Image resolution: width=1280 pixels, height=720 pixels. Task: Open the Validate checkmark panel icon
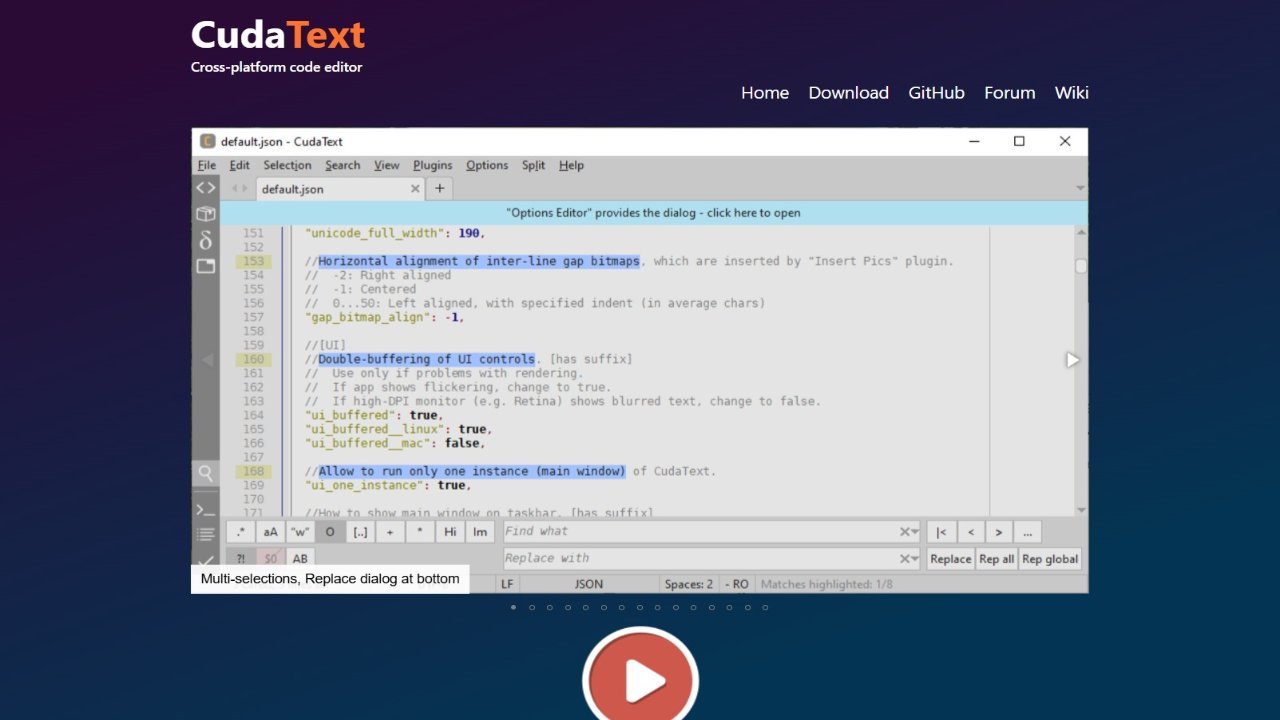tap(205, 561)
